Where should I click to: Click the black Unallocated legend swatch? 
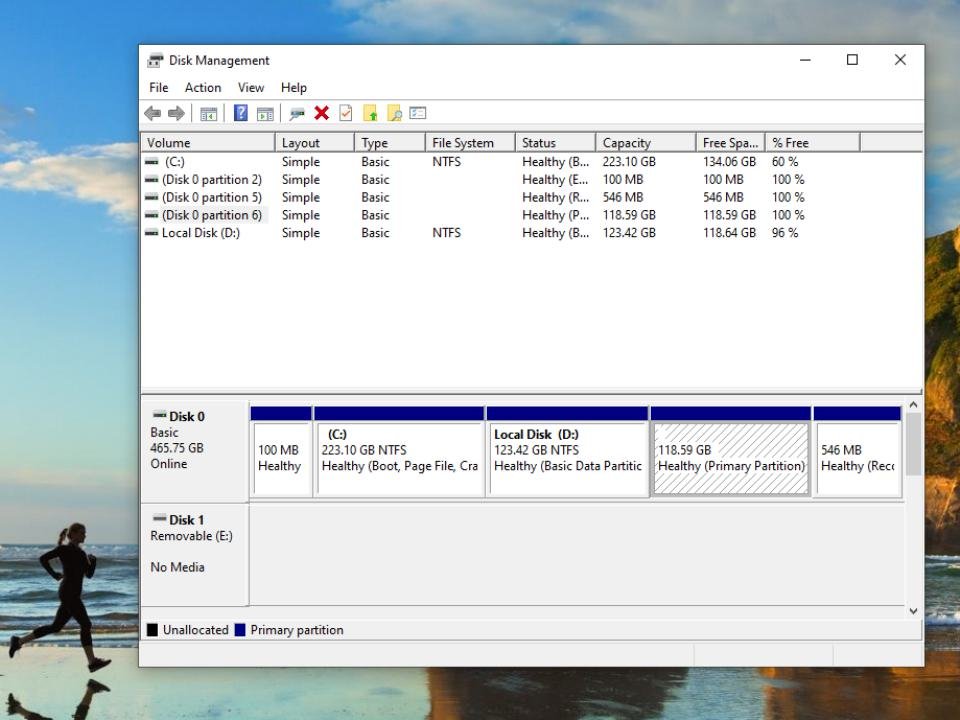pos(152,630)
